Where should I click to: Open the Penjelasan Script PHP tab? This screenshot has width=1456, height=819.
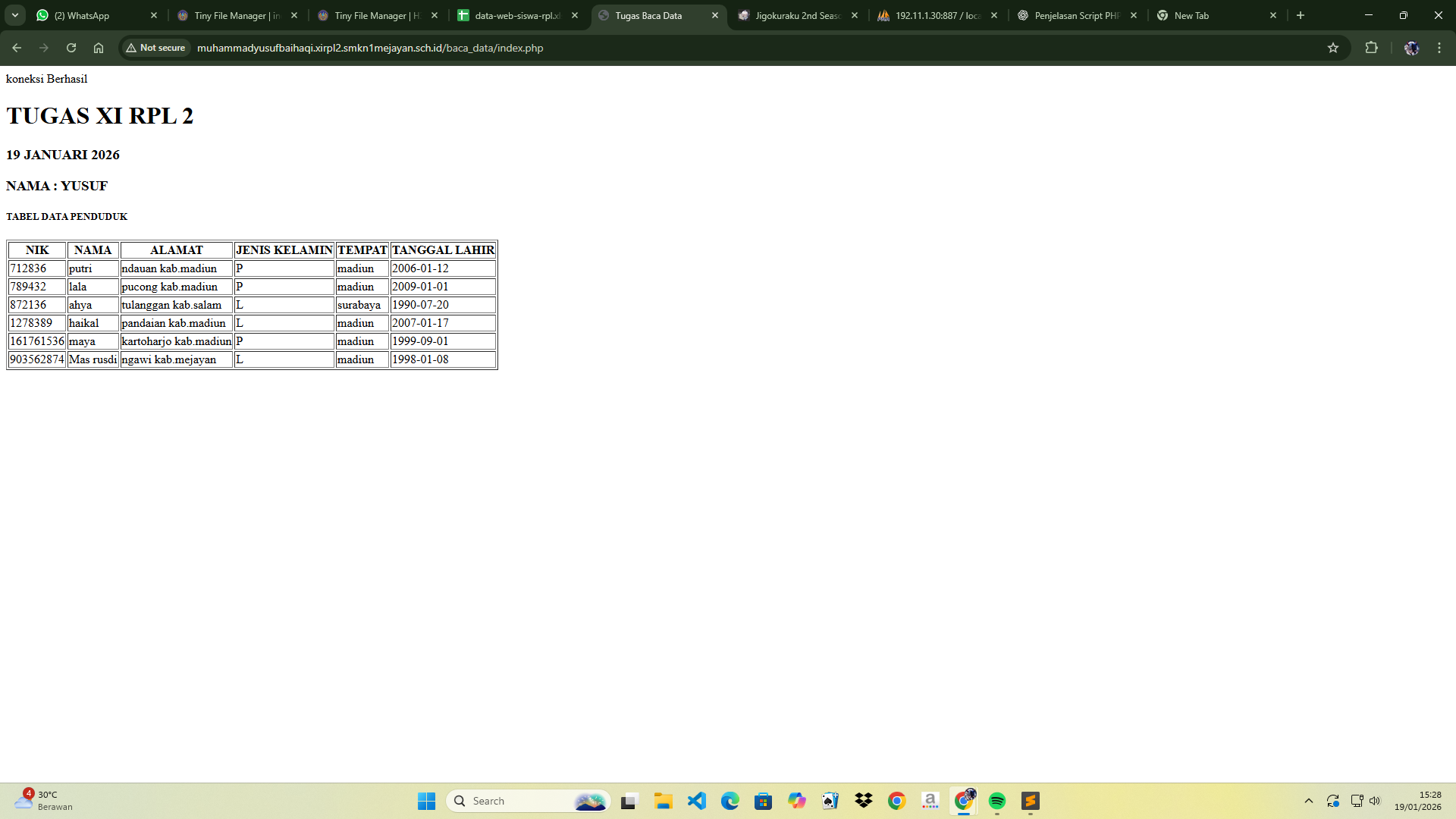(1075, 15)
